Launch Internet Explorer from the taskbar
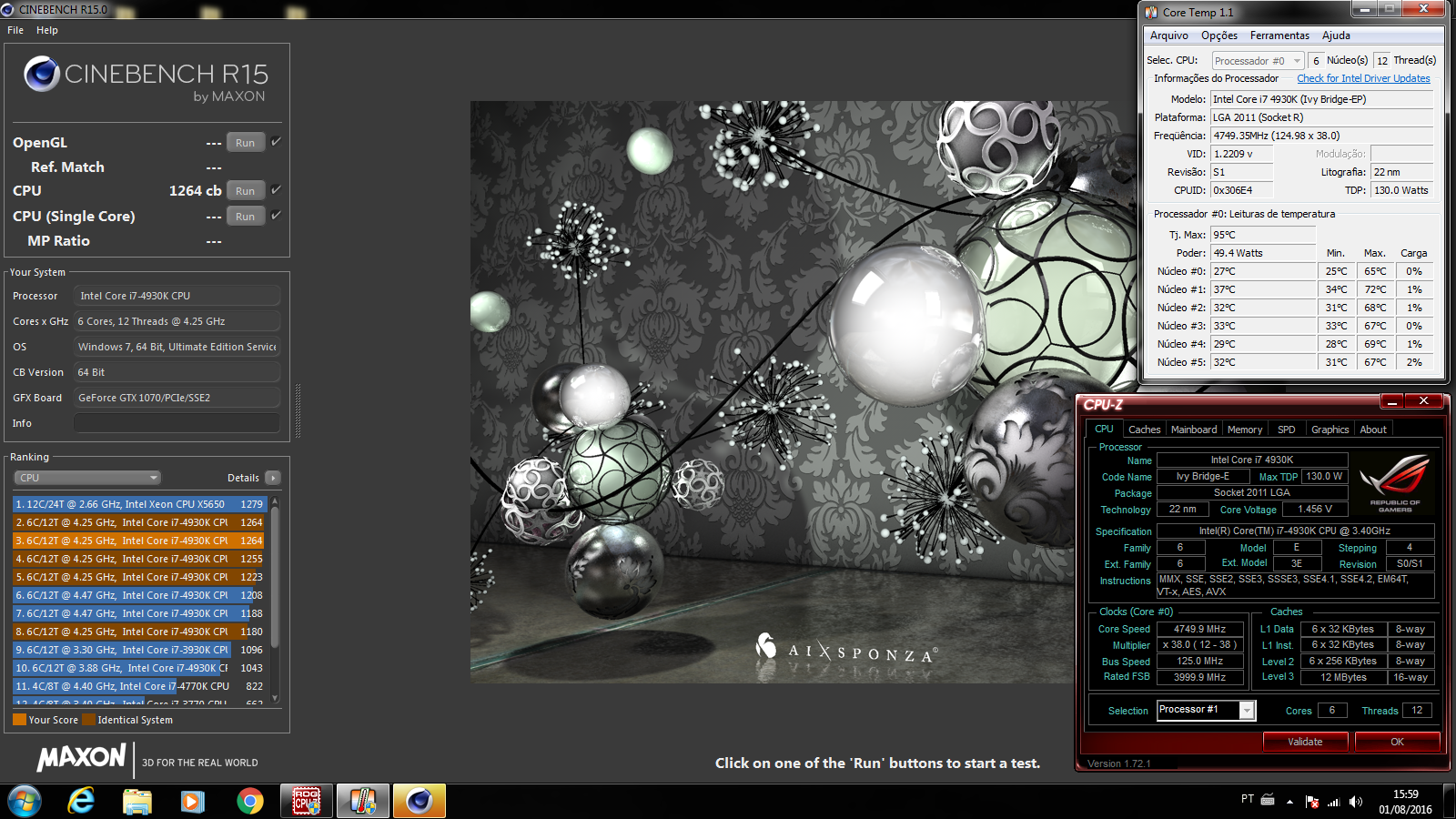Screen dimensions: 1456x819 click(81, 801)
